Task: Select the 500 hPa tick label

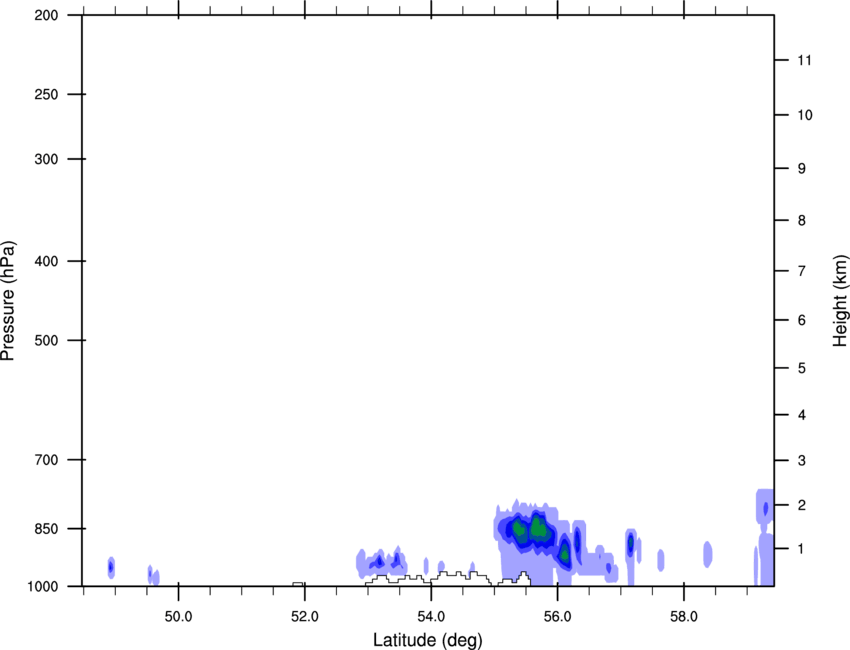Action: coord(43,341)
